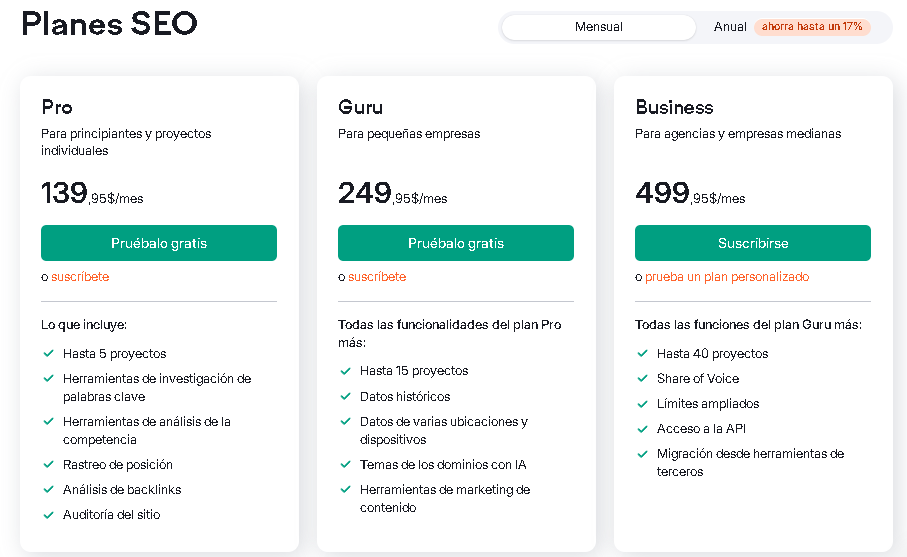Click the 139,95$/mes price
Screen dimensions: 907x557
coord(92,193)
